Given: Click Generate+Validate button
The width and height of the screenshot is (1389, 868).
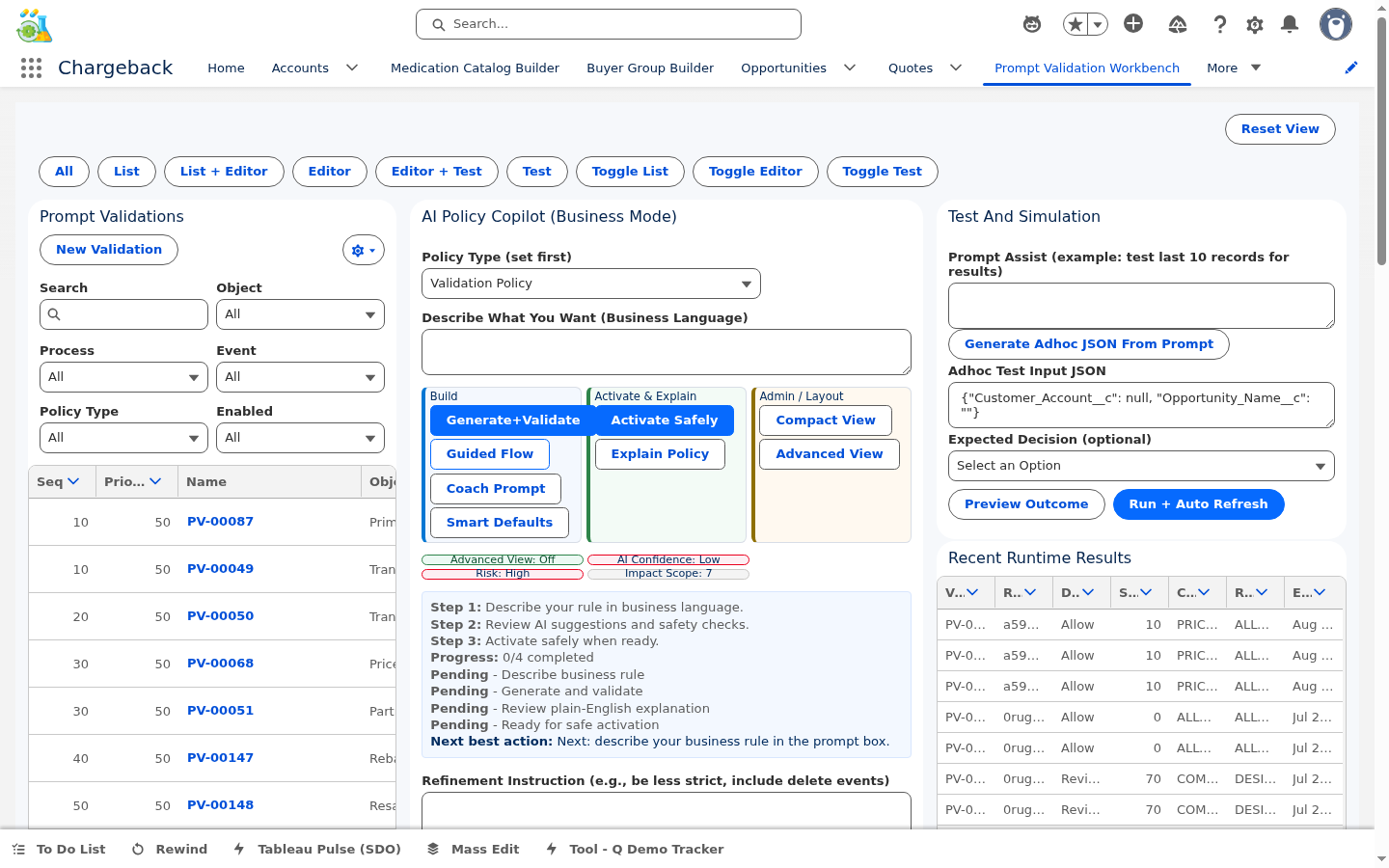Looking at the screenshot, I should (513, 420).
